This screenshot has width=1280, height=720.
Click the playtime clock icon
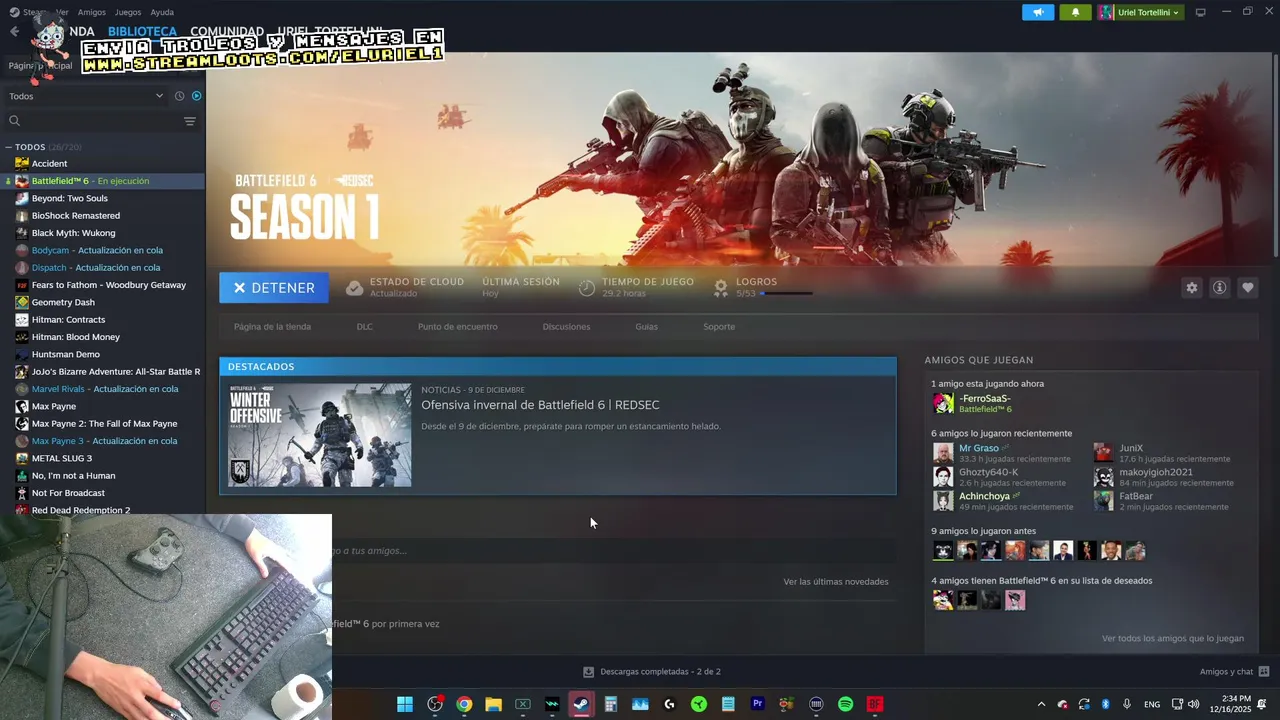pyautogui.click(x=587, y=288)
